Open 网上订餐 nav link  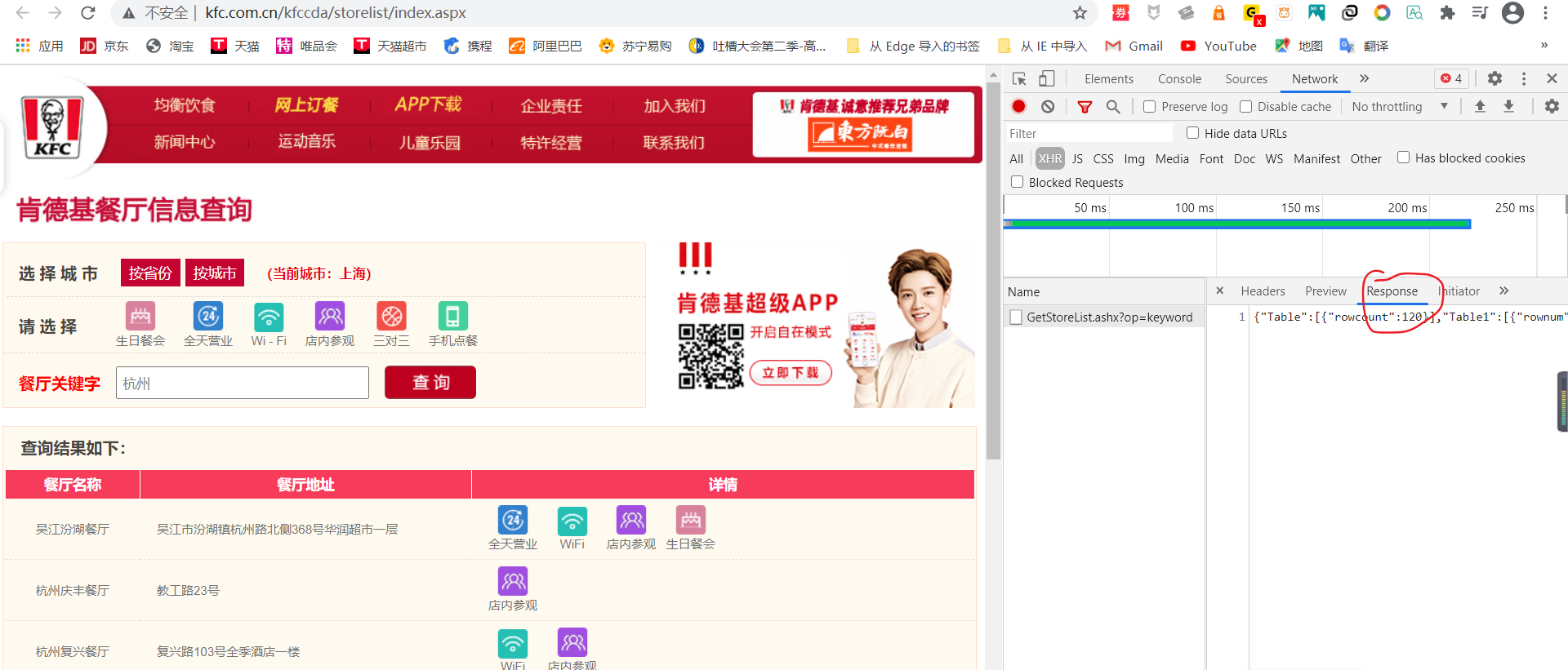306,104
